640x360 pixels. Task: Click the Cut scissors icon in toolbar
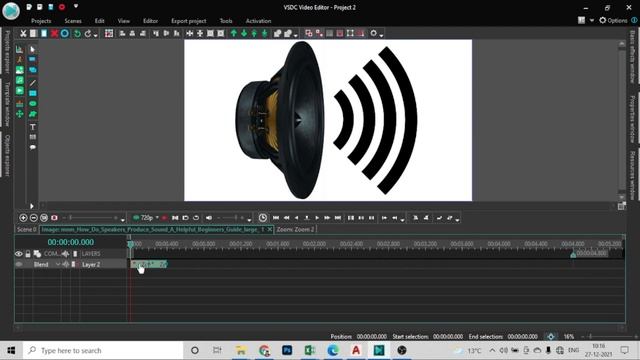pos(23,33)
